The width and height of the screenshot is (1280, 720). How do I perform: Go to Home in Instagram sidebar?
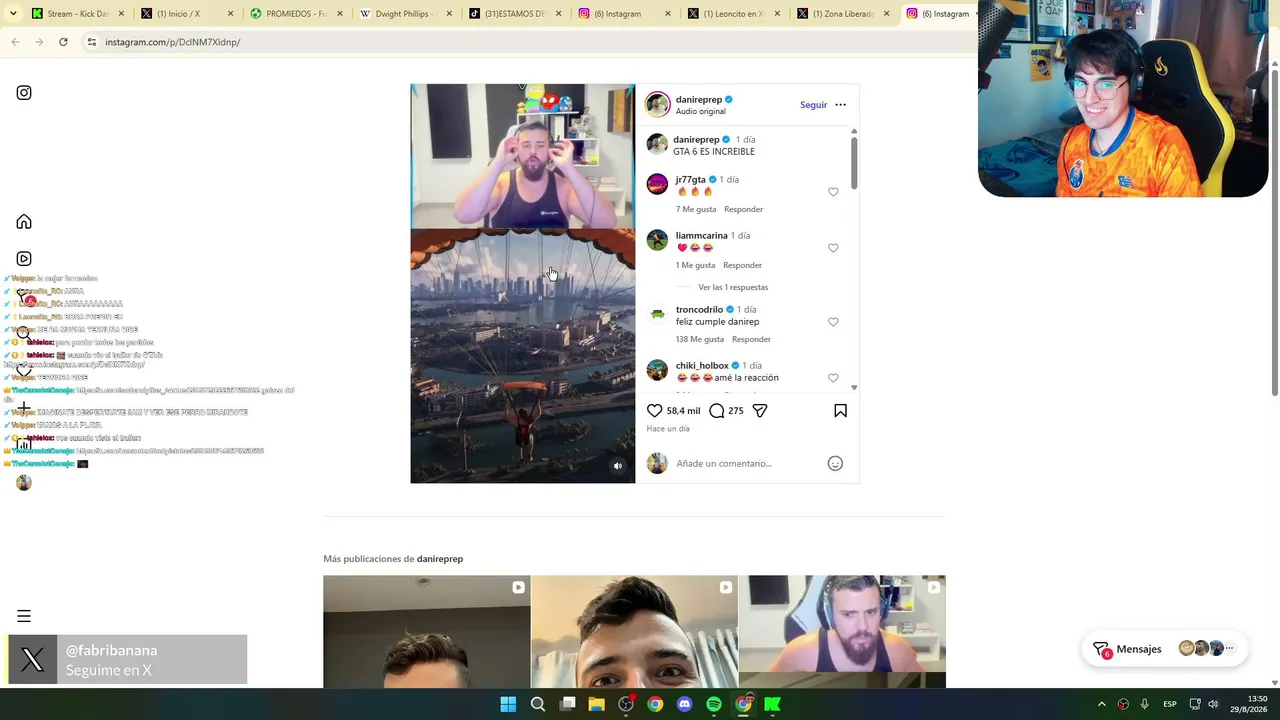24,222
